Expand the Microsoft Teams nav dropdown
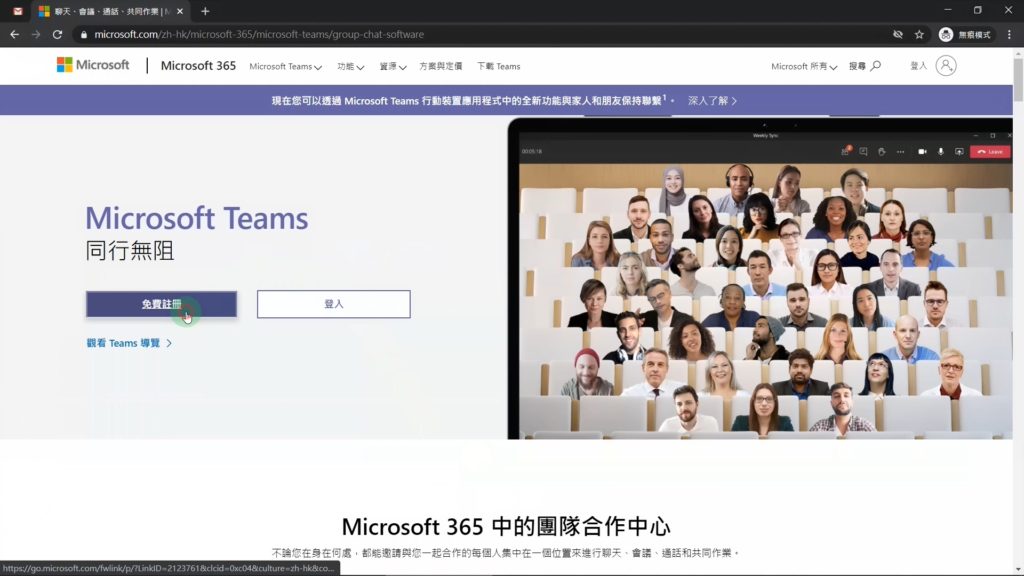Viewport: 1024px width, 576px height. [285, 67]
